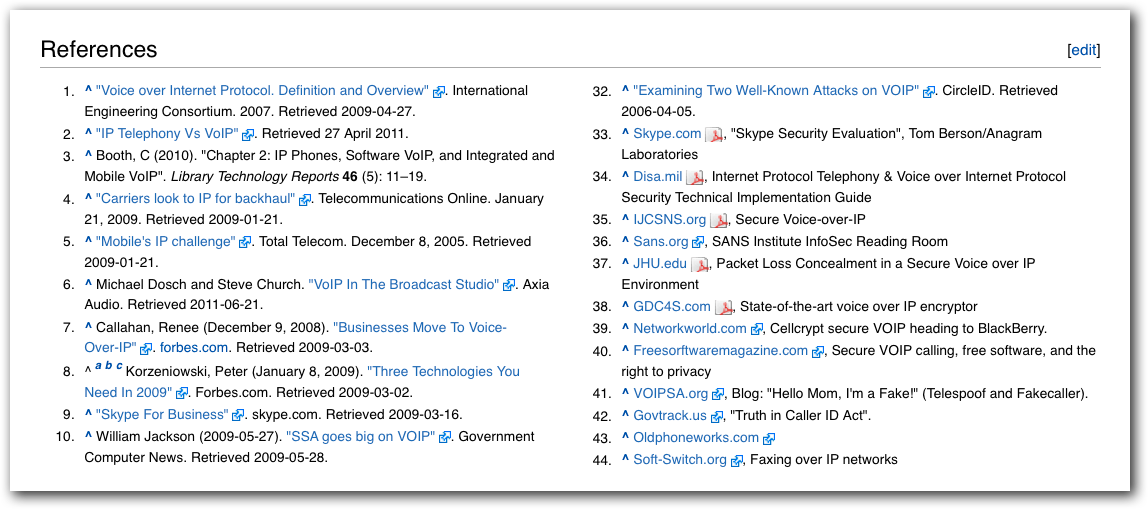Open the "Skype For Business" reference link

(162, 414)
